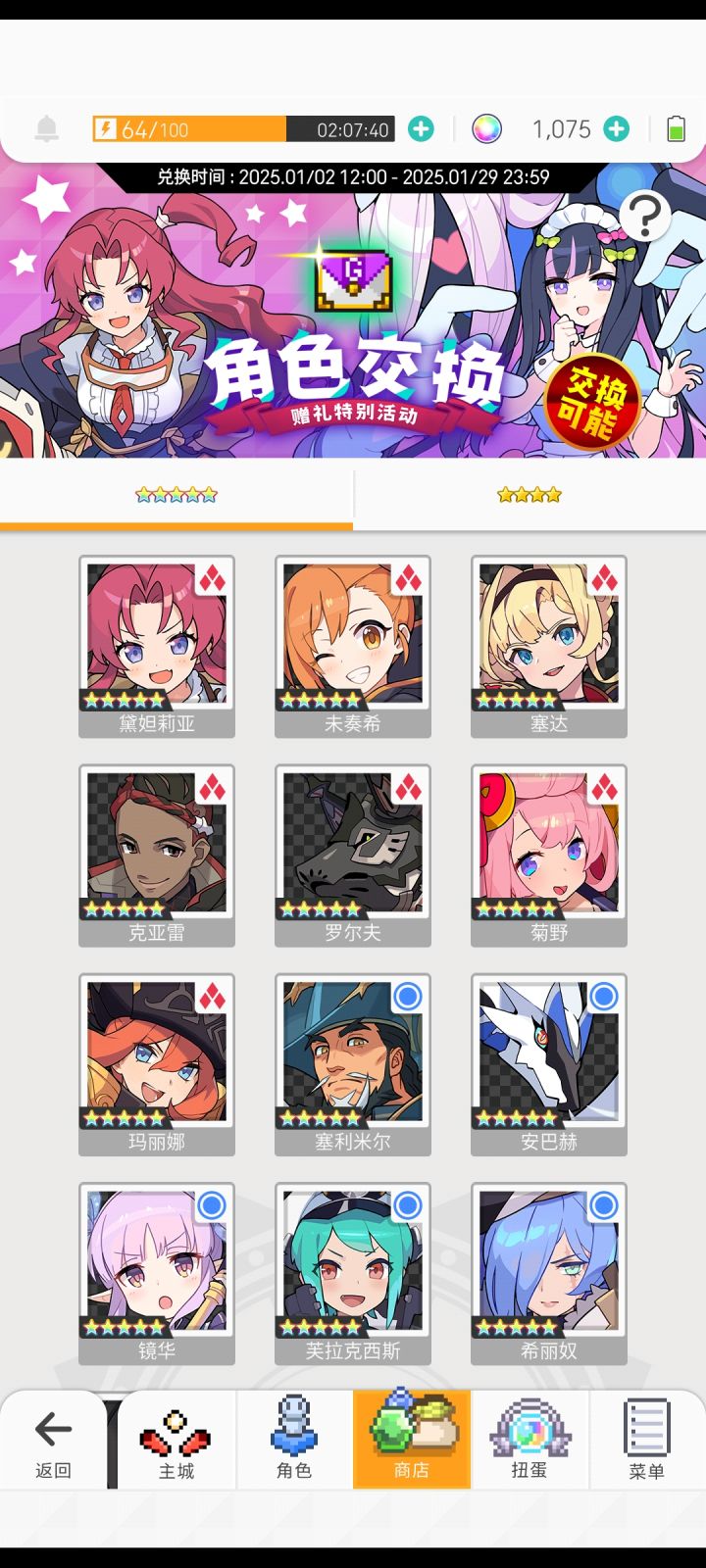706x1568 pixels.
Task: Open the 菜单 menu icon
Action: tap(647, 1439)
